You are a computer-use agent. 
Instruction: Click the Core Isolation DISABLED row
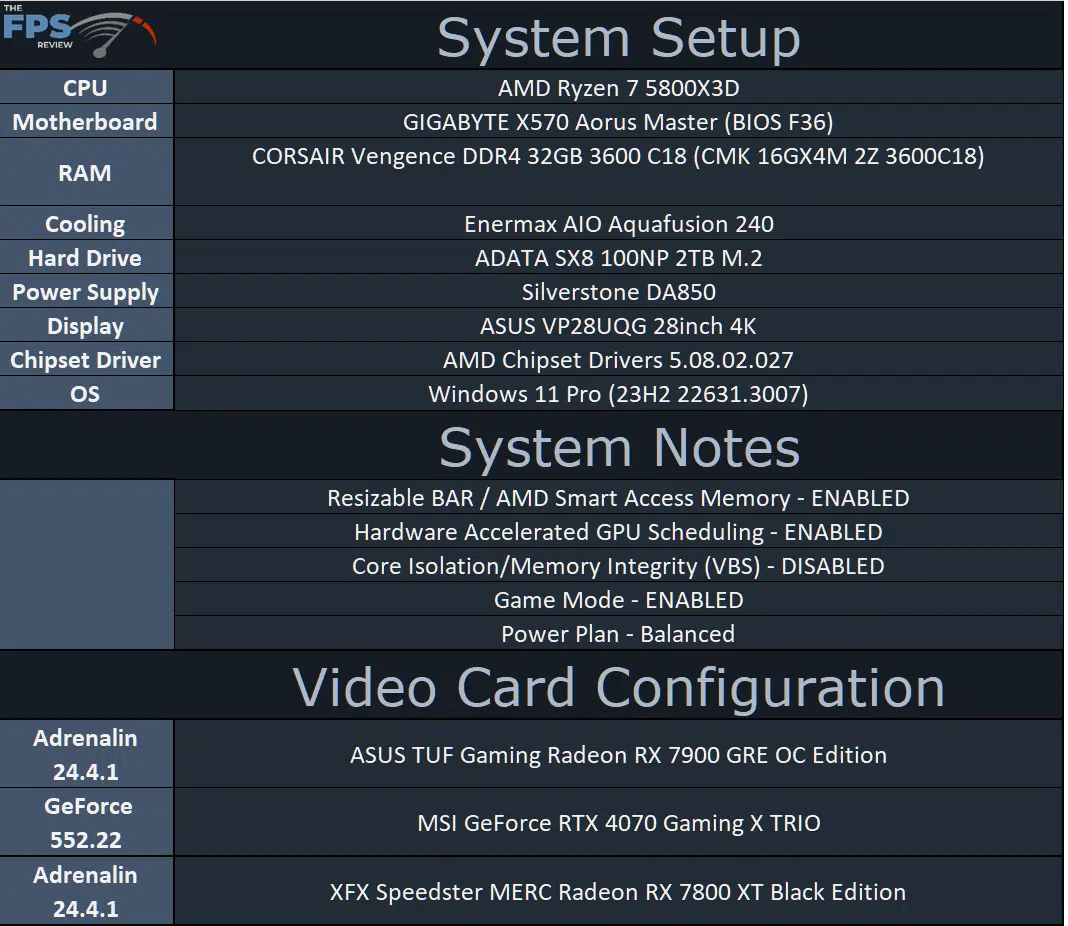click(x=618, y=566)
